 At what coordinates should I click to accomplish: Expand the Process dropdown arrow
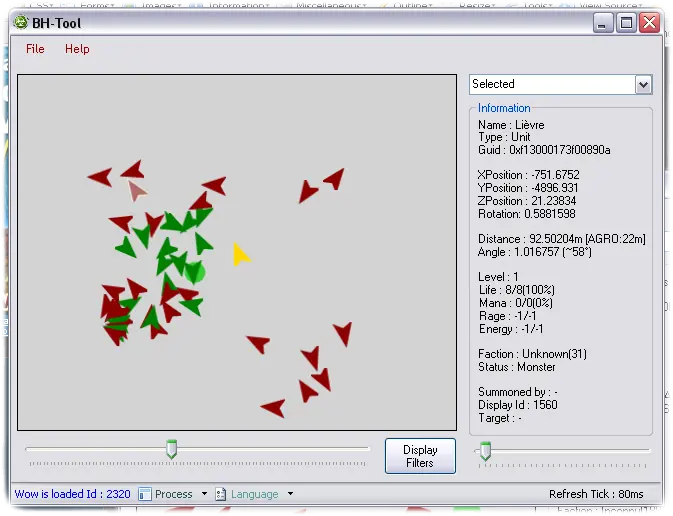coord(205,494)
